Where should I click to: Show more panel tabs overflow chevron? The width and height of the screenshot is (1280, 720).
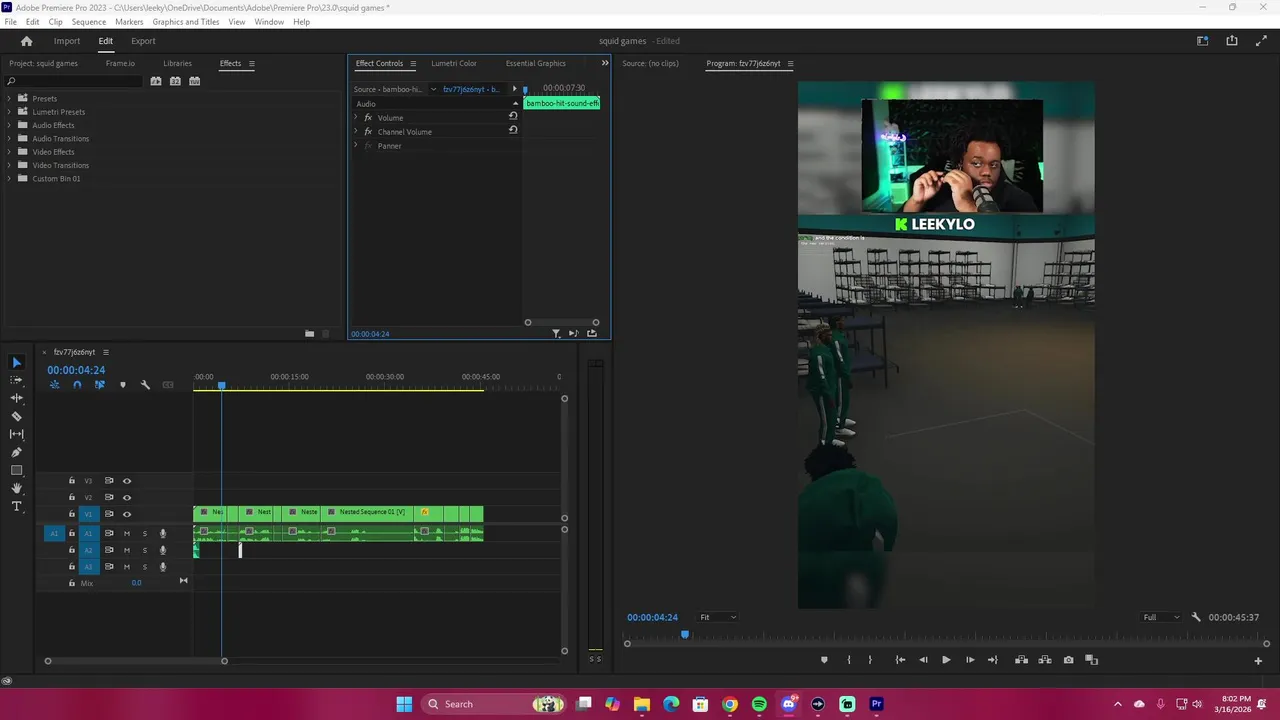604,63
